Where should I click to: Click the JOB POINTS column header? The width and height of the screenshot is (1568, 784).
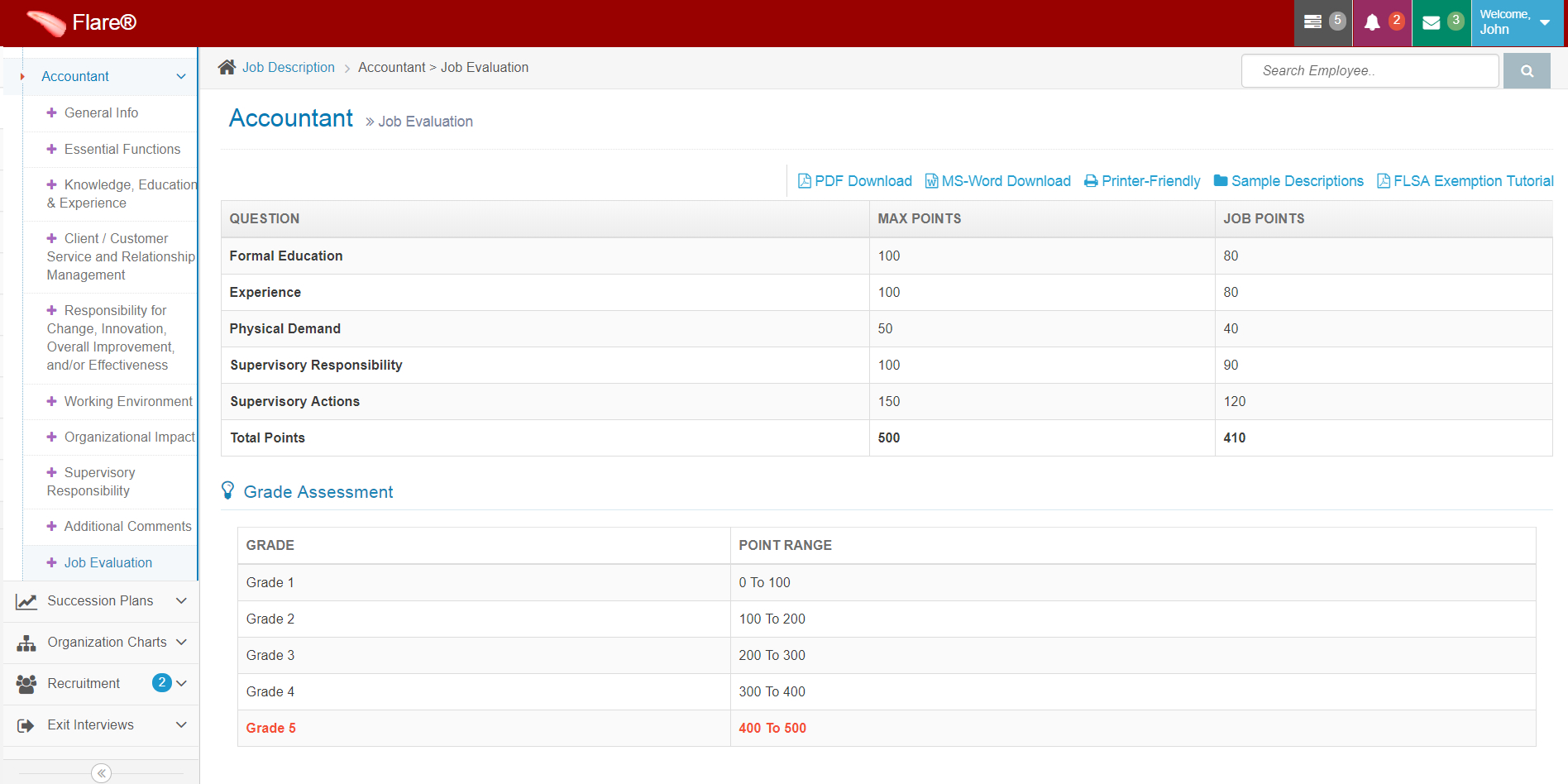point(1264,219)
